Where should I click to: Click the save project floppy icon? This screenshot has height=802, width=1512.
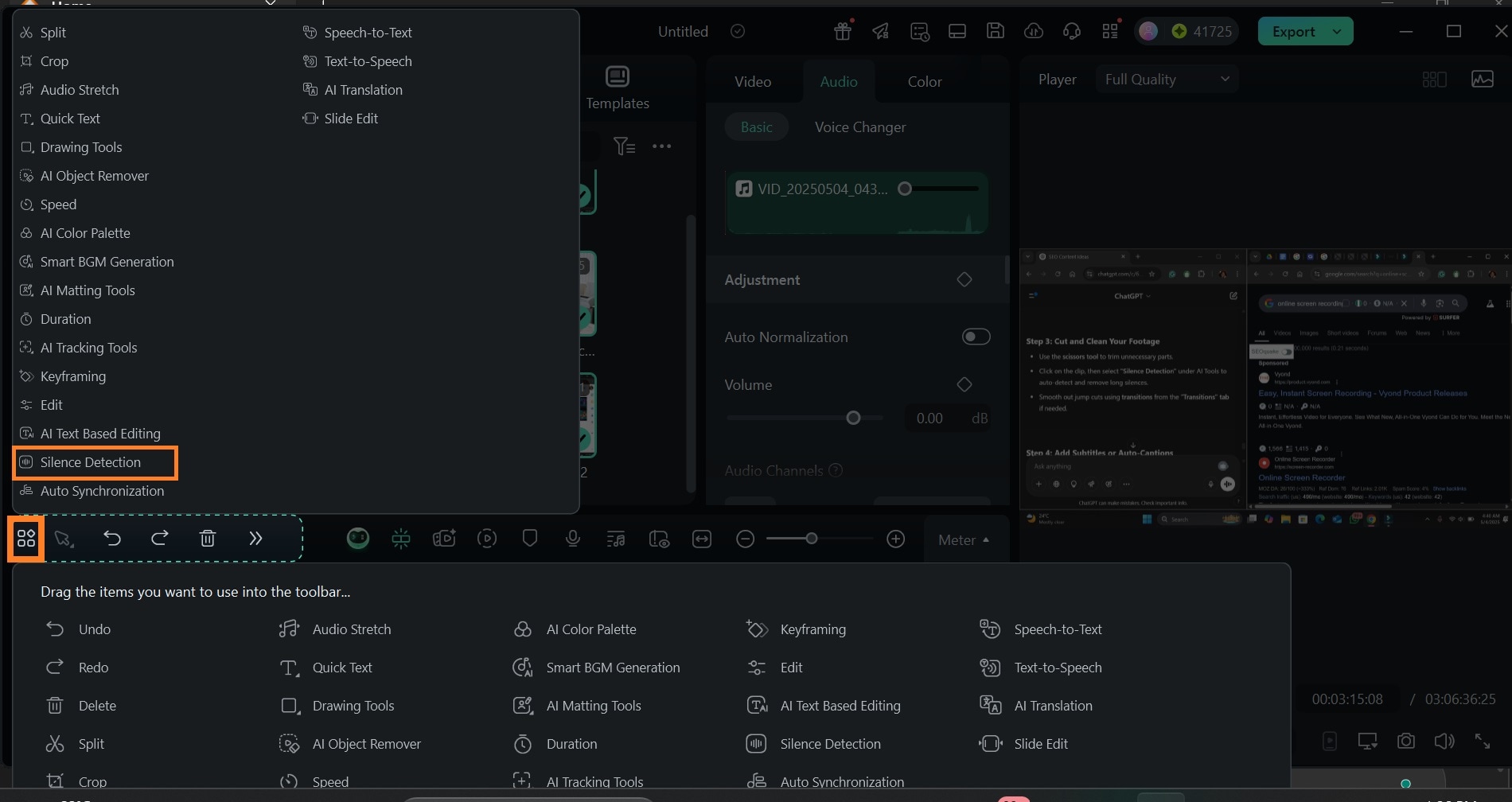[996, 31]
